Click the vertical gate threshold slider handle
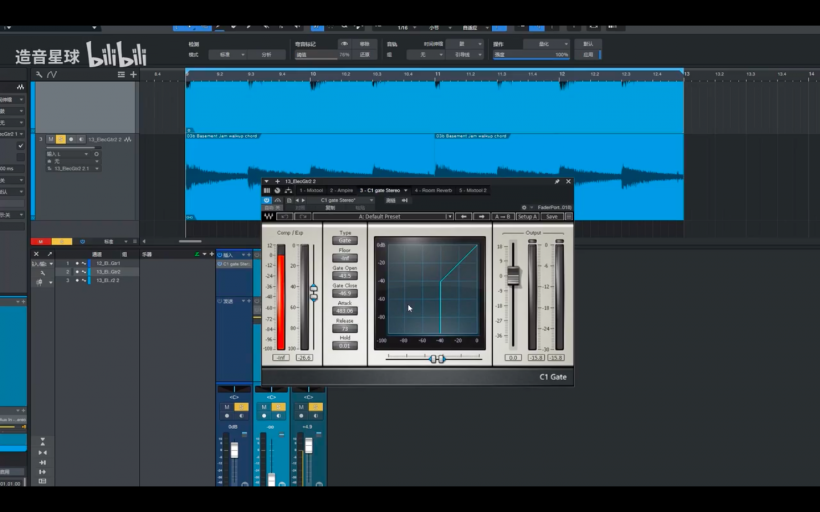The width and height of the screenshot is (820, 512). coord(314,293)
